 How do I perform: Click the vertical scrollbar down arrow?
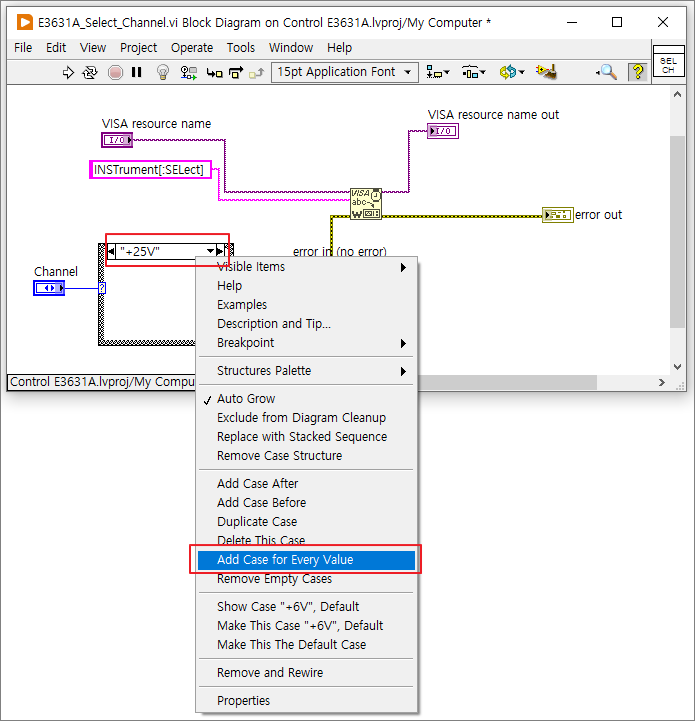click(677, 366)
